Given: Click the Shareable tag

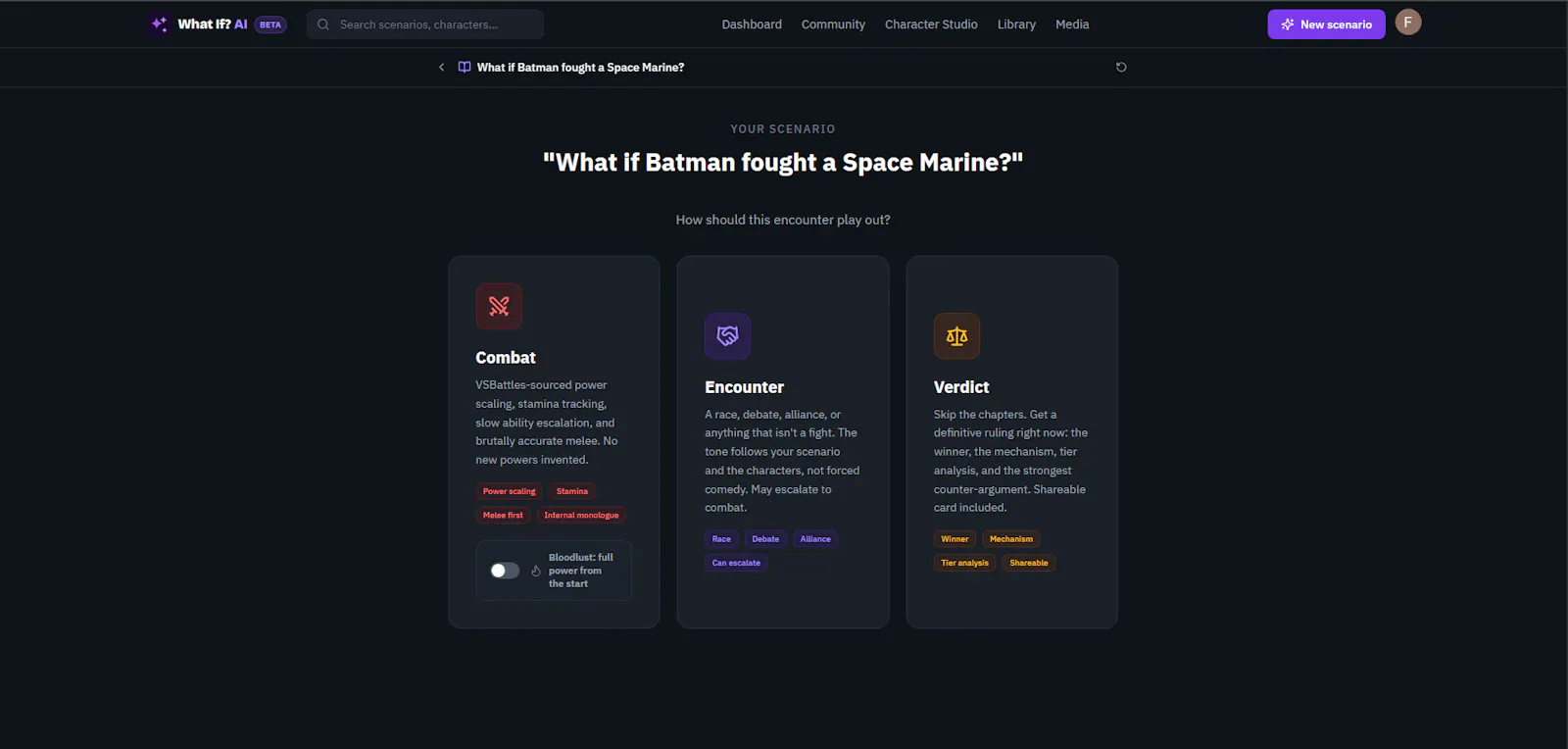Looking at the screenshot, I should (1029, 563).
